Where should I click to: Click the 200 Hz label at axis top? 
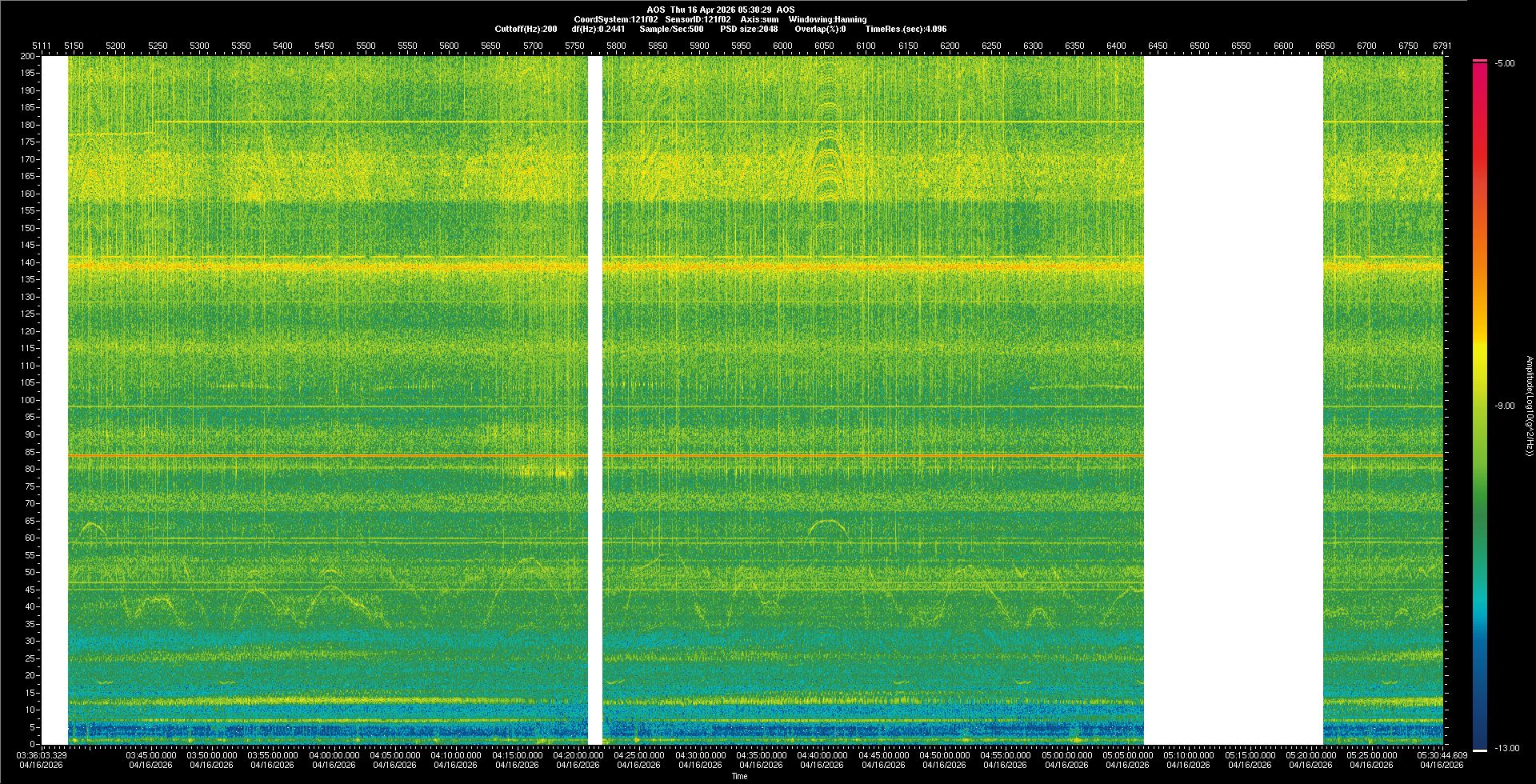click(x=28, y=57)
